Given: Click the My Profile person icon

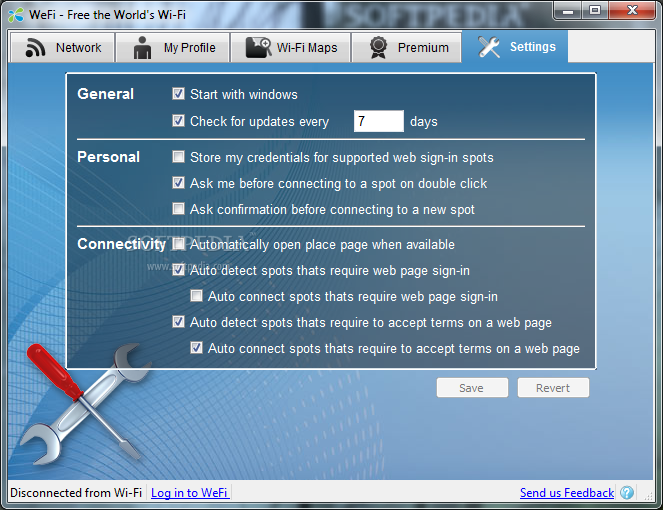Looking at the screenshot, I should point(142,47).
